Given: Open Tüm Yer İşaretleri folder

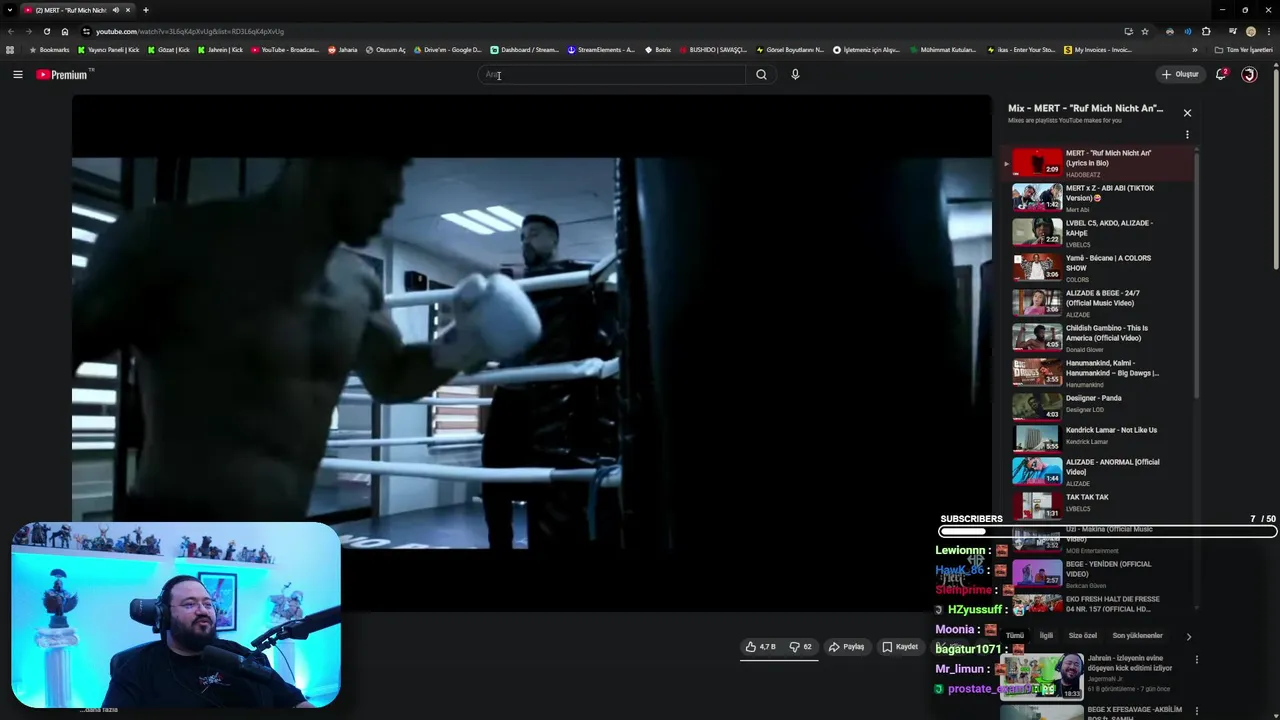Looking at the screenshot, I should [x=1243, y=50].
